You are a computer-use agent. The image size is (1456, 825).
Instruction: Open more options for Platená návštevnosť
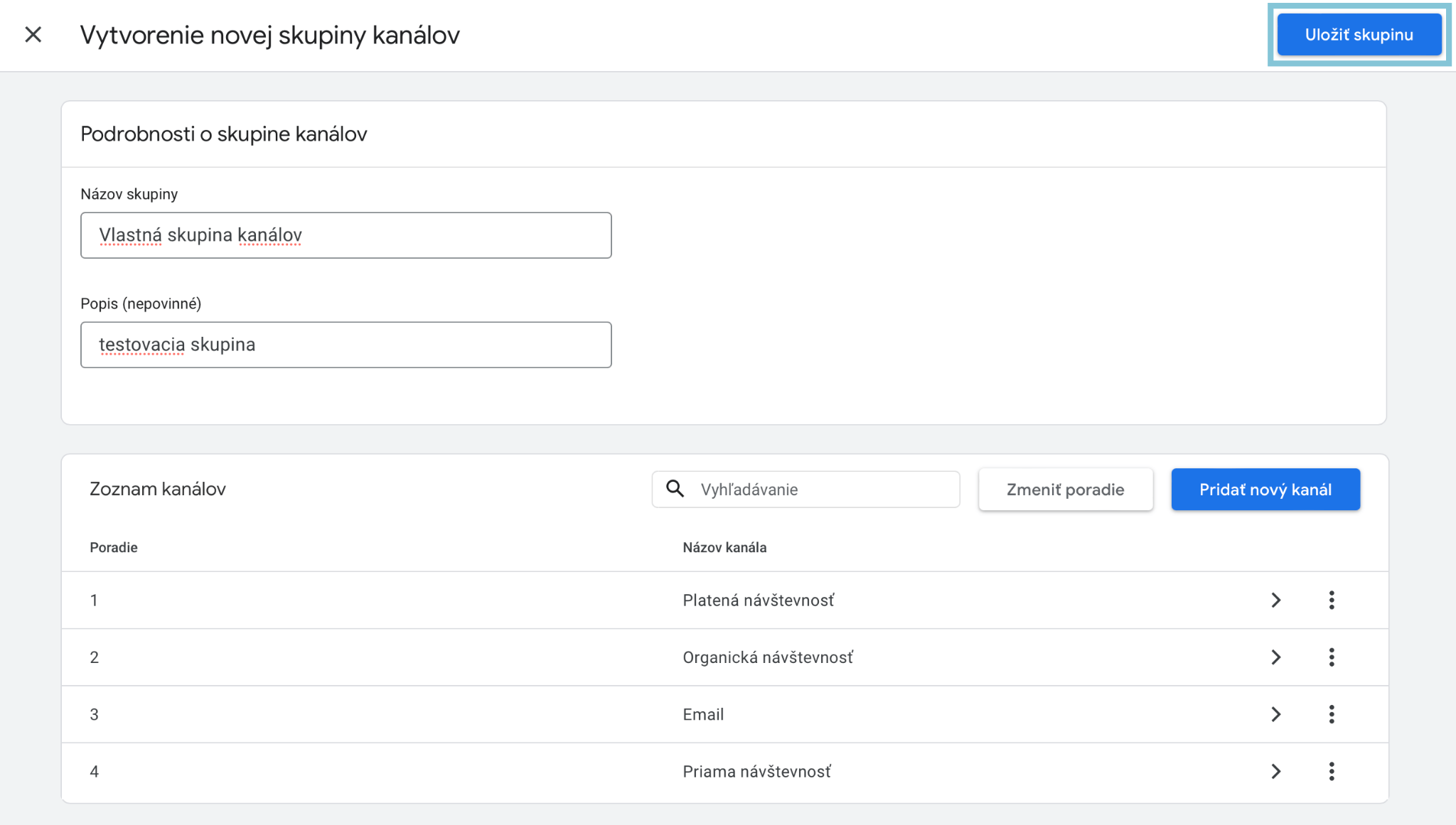click(1332, 600)
